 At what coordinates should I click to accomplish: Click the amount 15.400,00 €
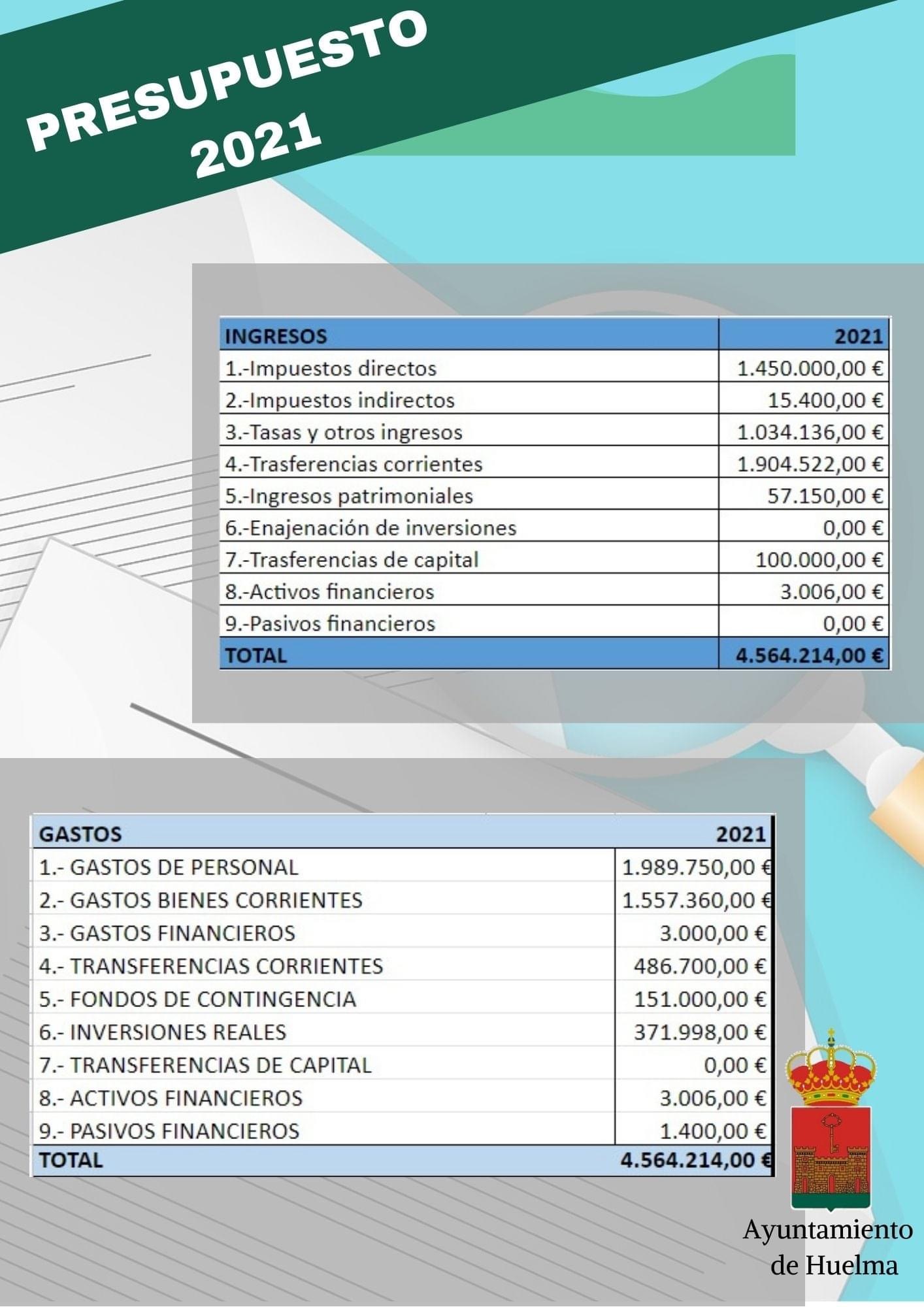coord(825,400)
